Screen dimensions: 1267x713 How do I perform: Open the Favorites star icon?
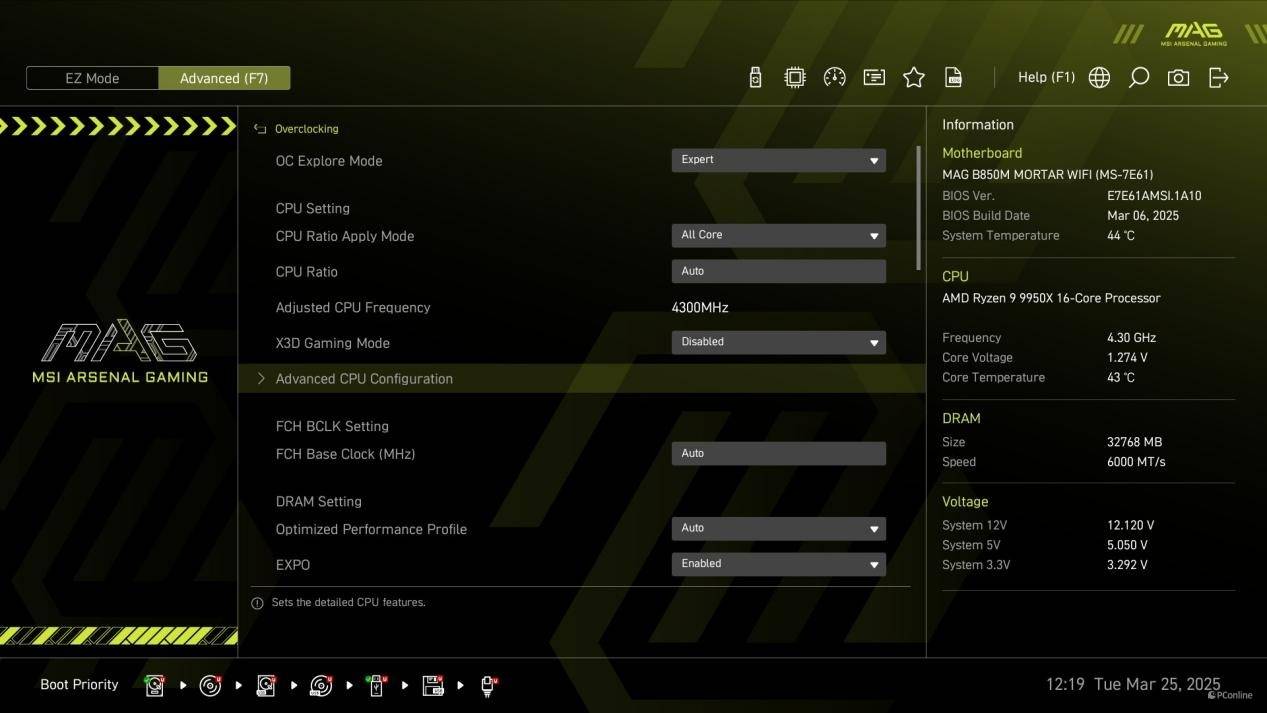(x=914, y=77)
